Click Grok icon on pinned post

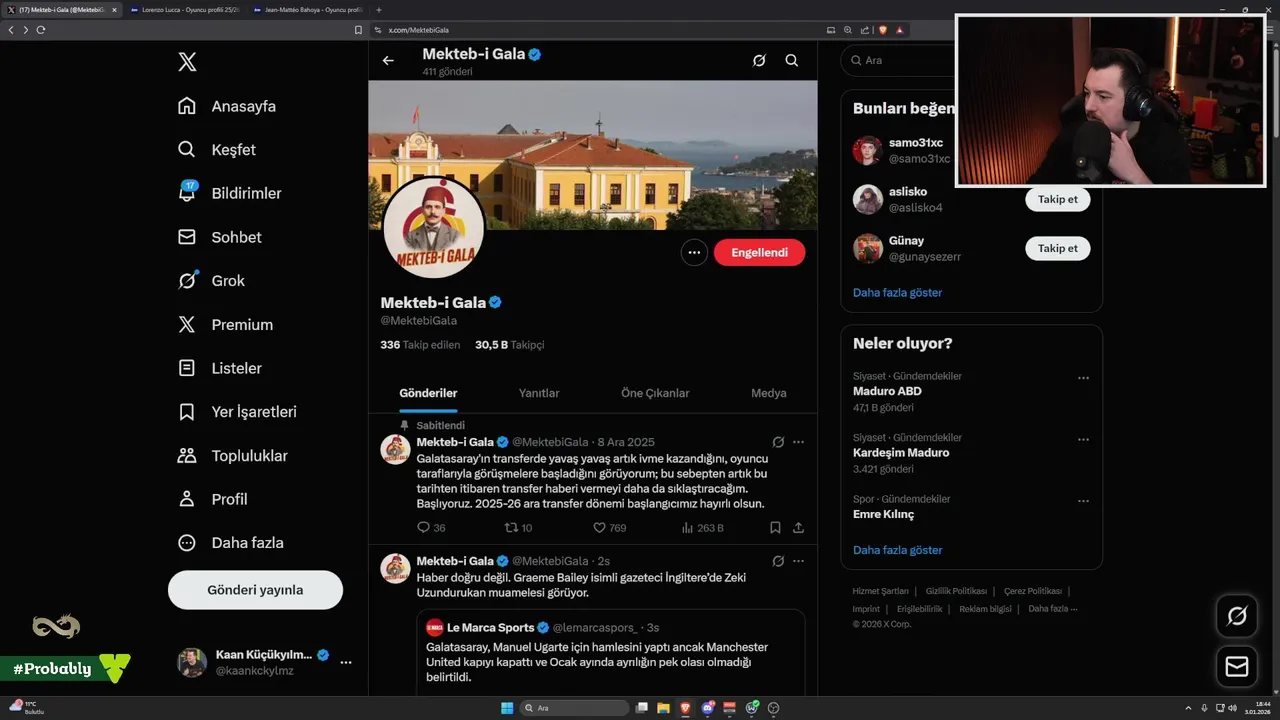coord(778,442)
